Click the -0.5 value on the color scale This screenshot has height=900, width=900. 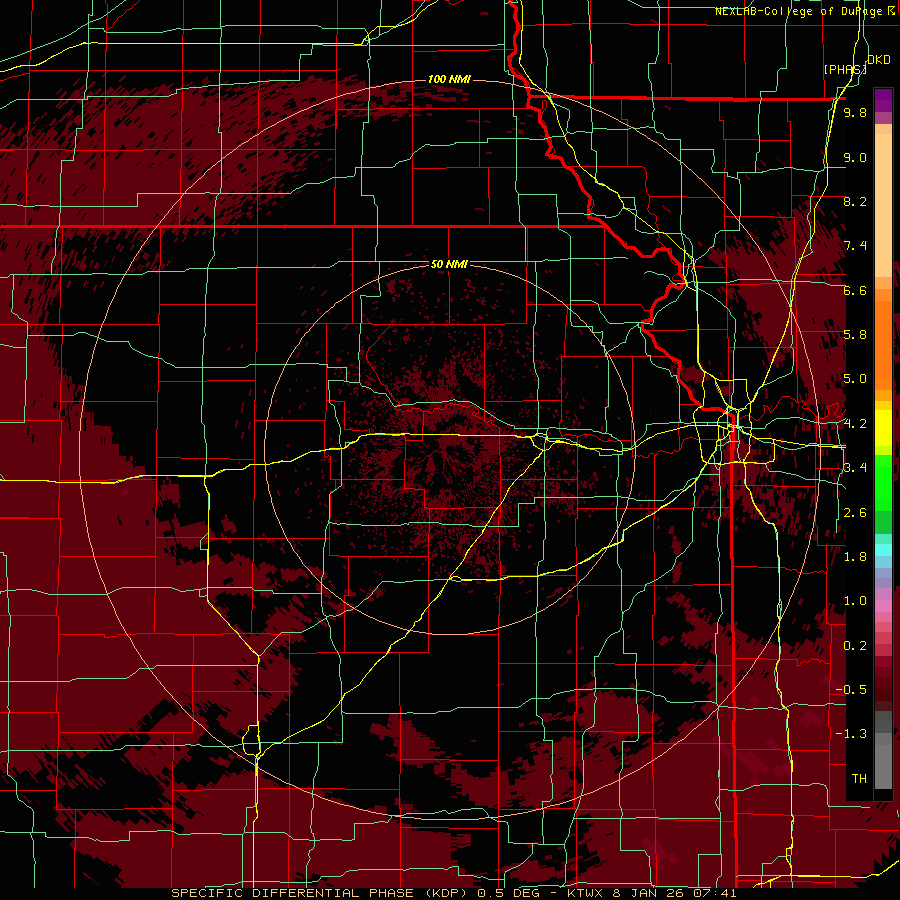click(x=851, y=689)
